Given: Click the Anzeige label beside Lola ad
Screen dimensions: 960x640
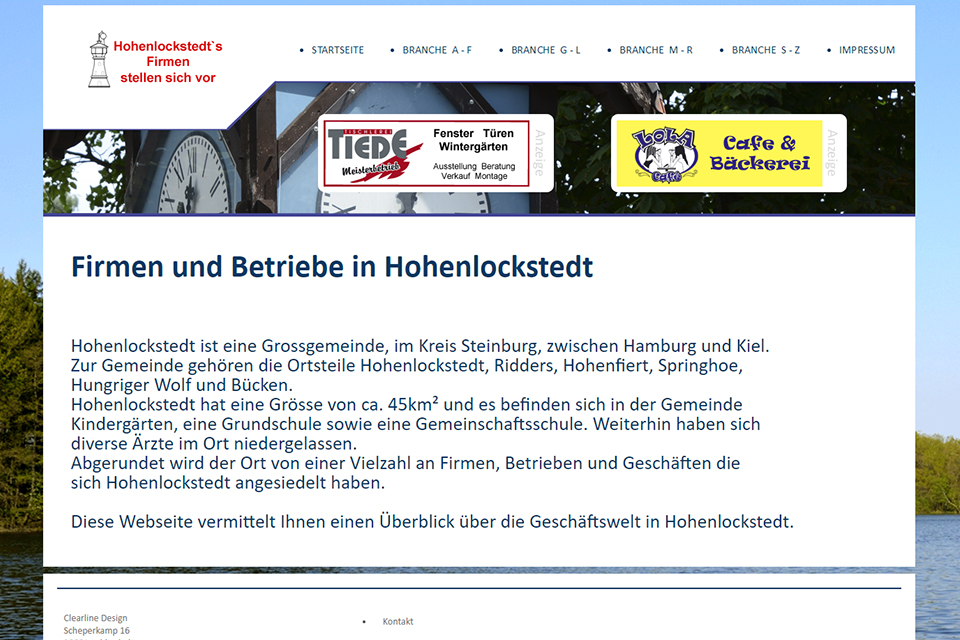Looking at the screenshot, I should tap(831, 153).
